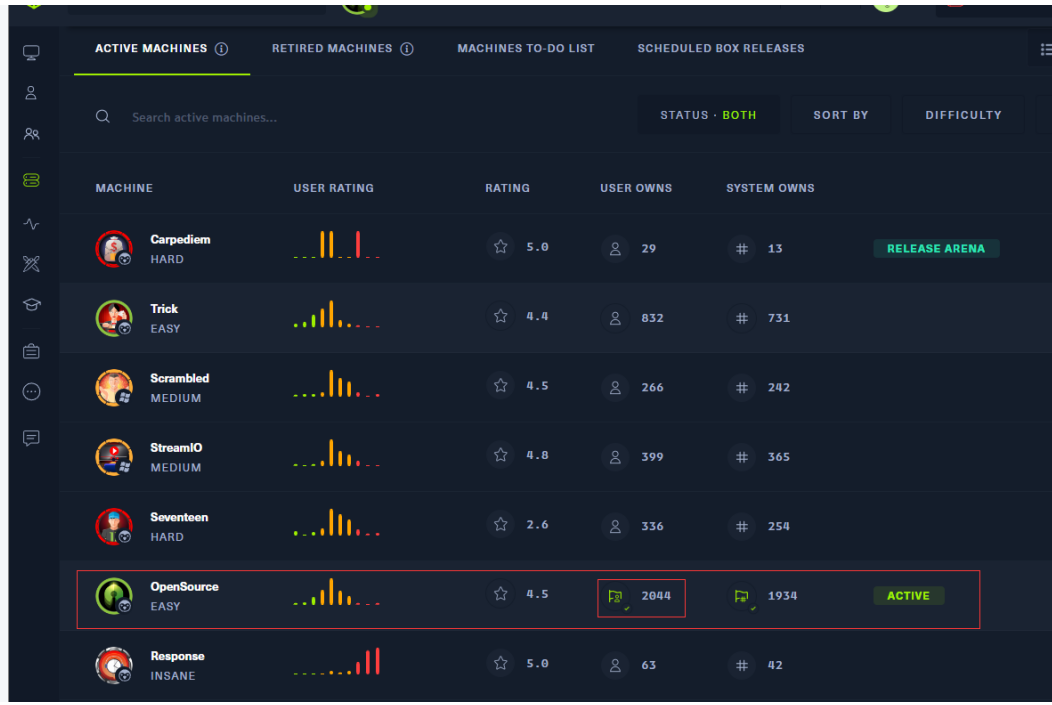Select the green Machines server-stack icon
Screen dimensions: 1052x705
click(x=31, y=180)
